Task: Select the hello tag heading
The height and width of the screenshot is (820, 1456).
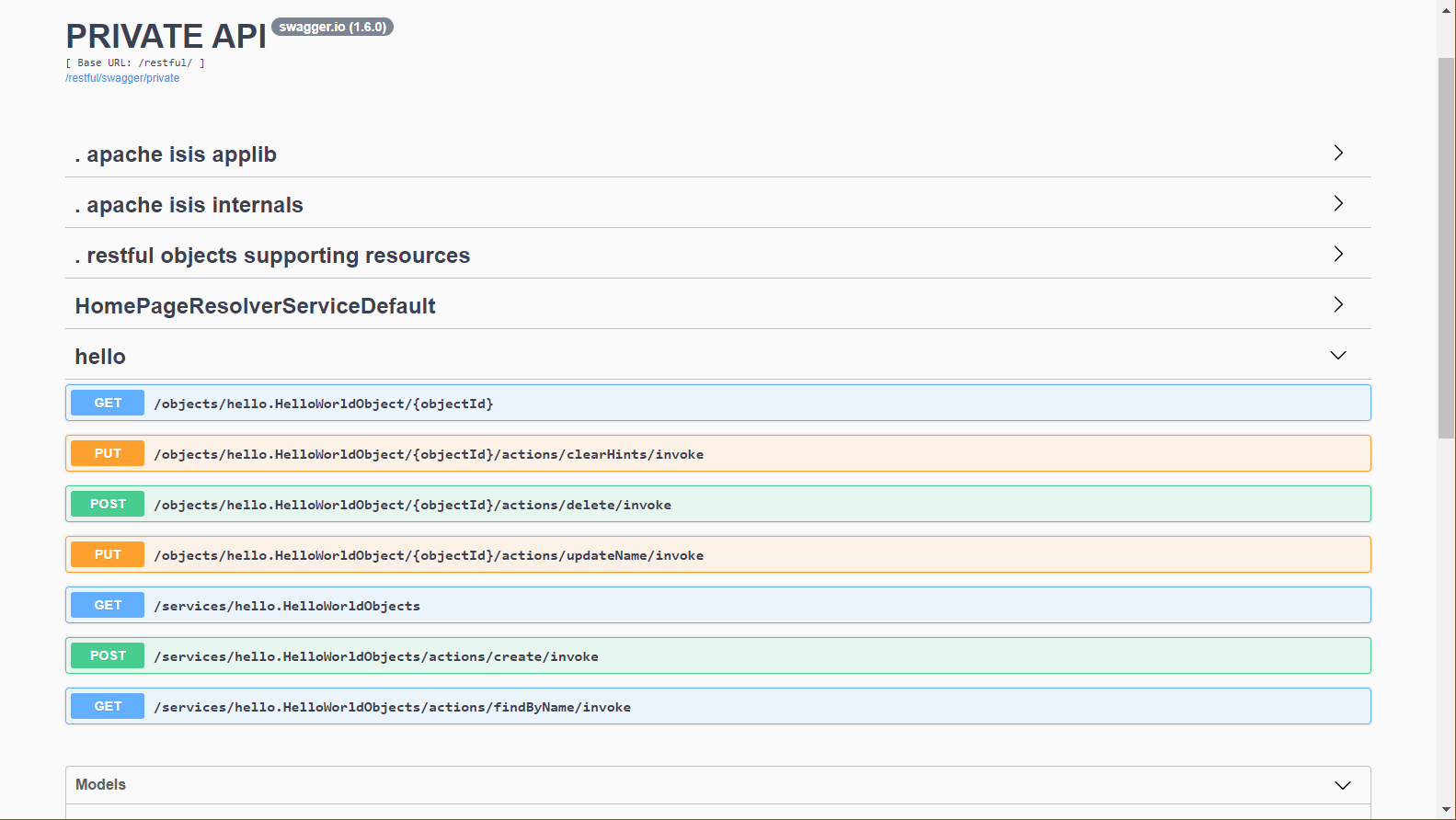Action: (100, 357)
